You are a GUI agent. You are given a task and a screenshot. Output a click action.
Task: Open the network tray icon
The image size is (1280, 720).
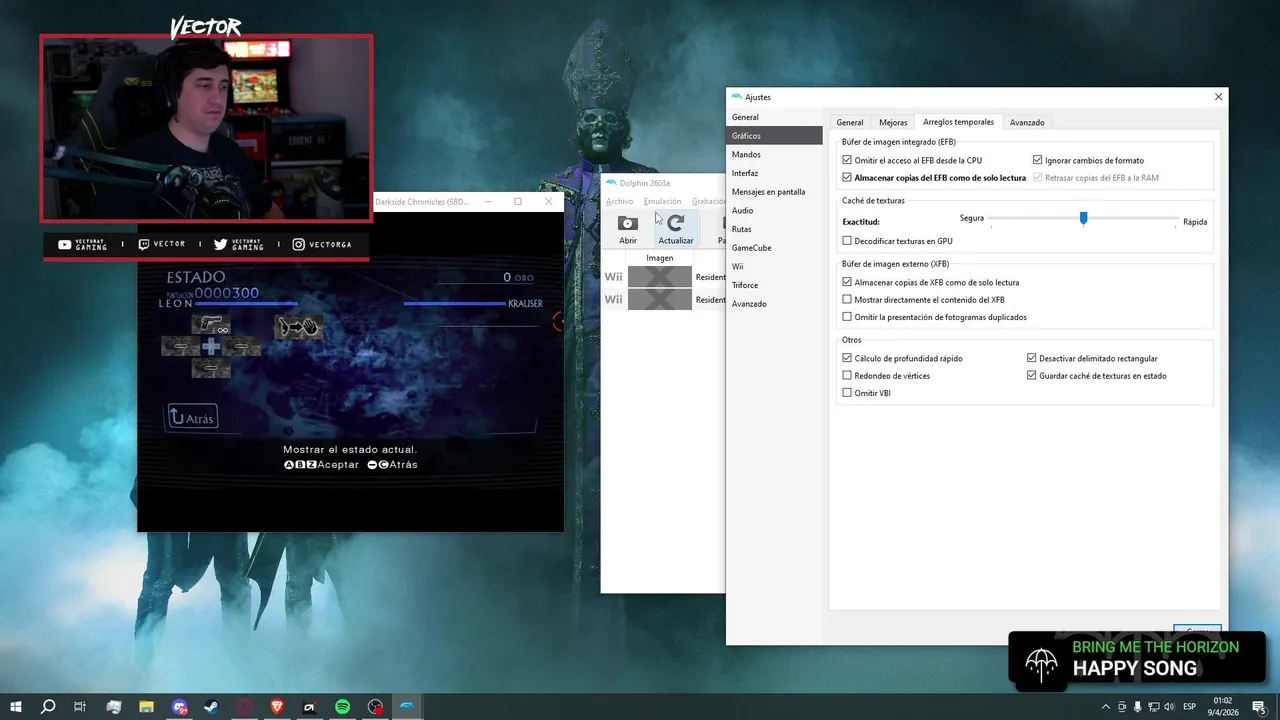(1153, 707)
